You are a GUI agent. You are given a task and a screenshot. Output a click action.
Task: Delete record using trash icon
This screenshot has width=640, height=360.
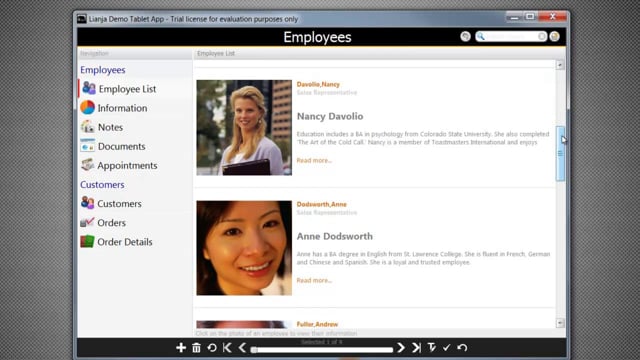196,347
